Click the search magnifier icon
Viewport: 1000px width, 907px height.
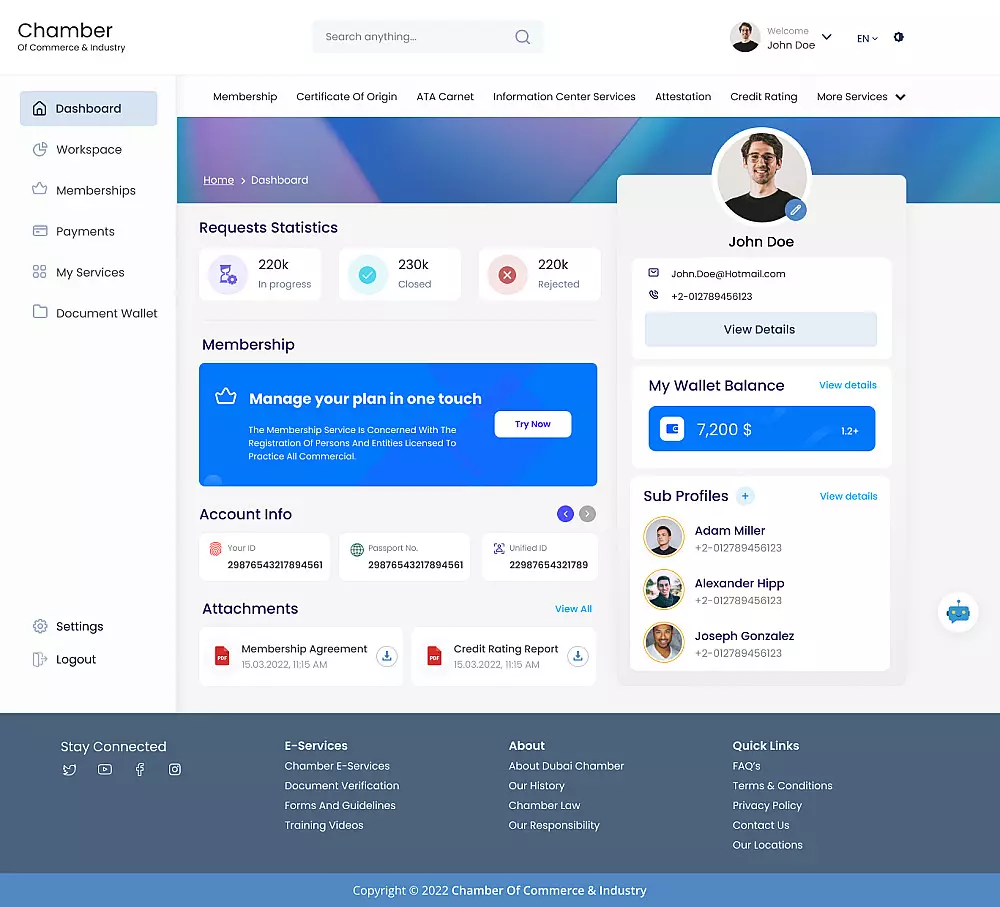(522, 36)
